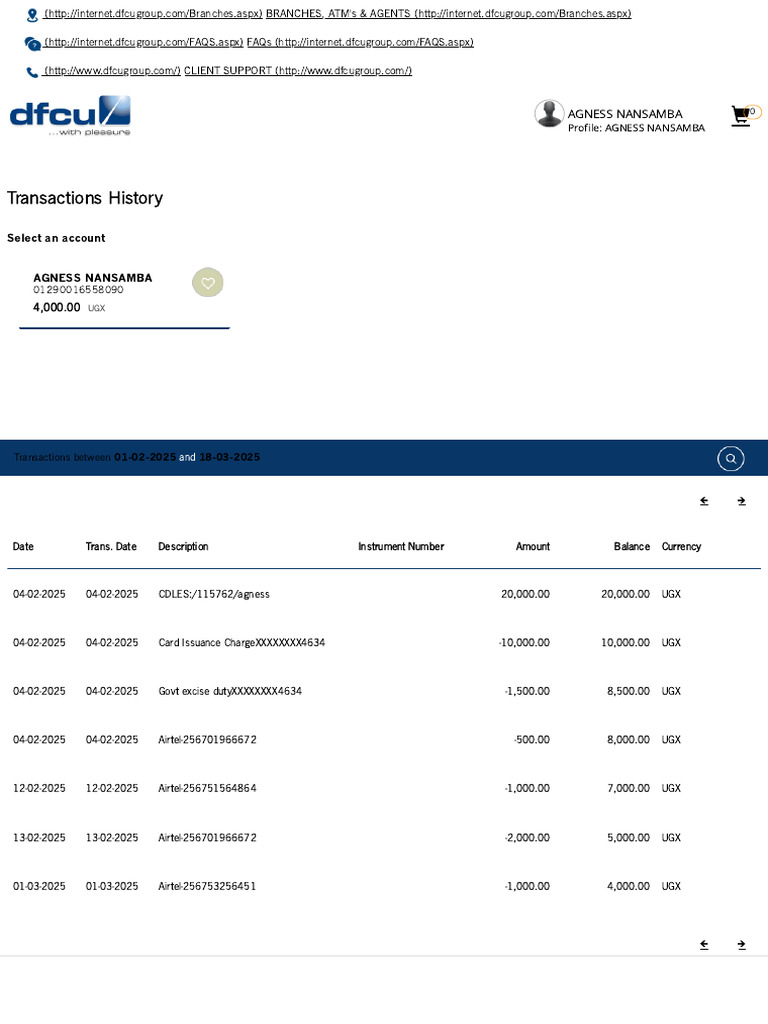768x1024 pixels.
Task: Open the BRANCHES, ATM's & AGENTS link
Action: pos(449,14)
